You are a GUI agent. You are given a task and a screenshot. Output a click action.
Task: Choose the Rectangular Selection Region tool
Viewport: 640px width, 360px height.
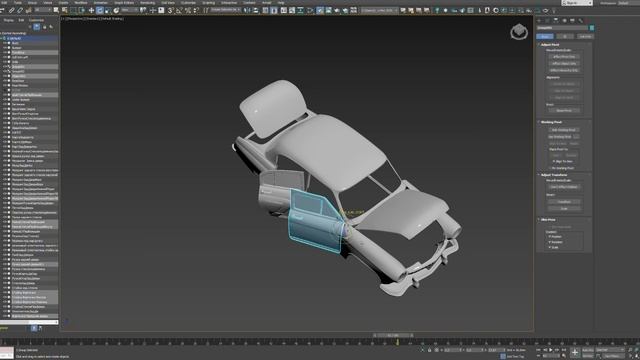(73, 10)
